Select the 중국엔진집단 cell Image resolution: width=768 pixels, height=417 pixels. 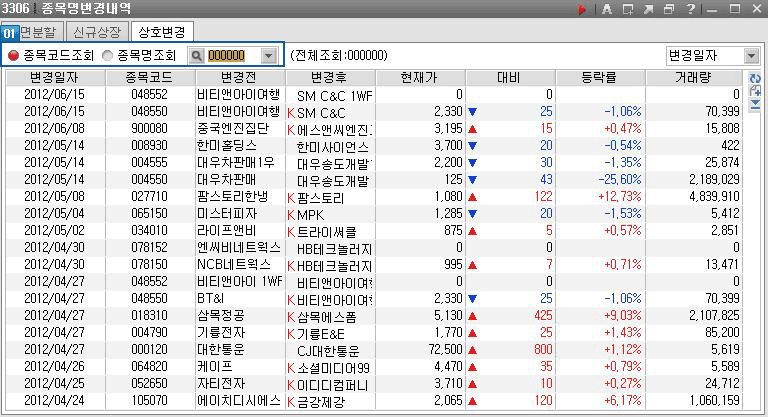[240, 129]
